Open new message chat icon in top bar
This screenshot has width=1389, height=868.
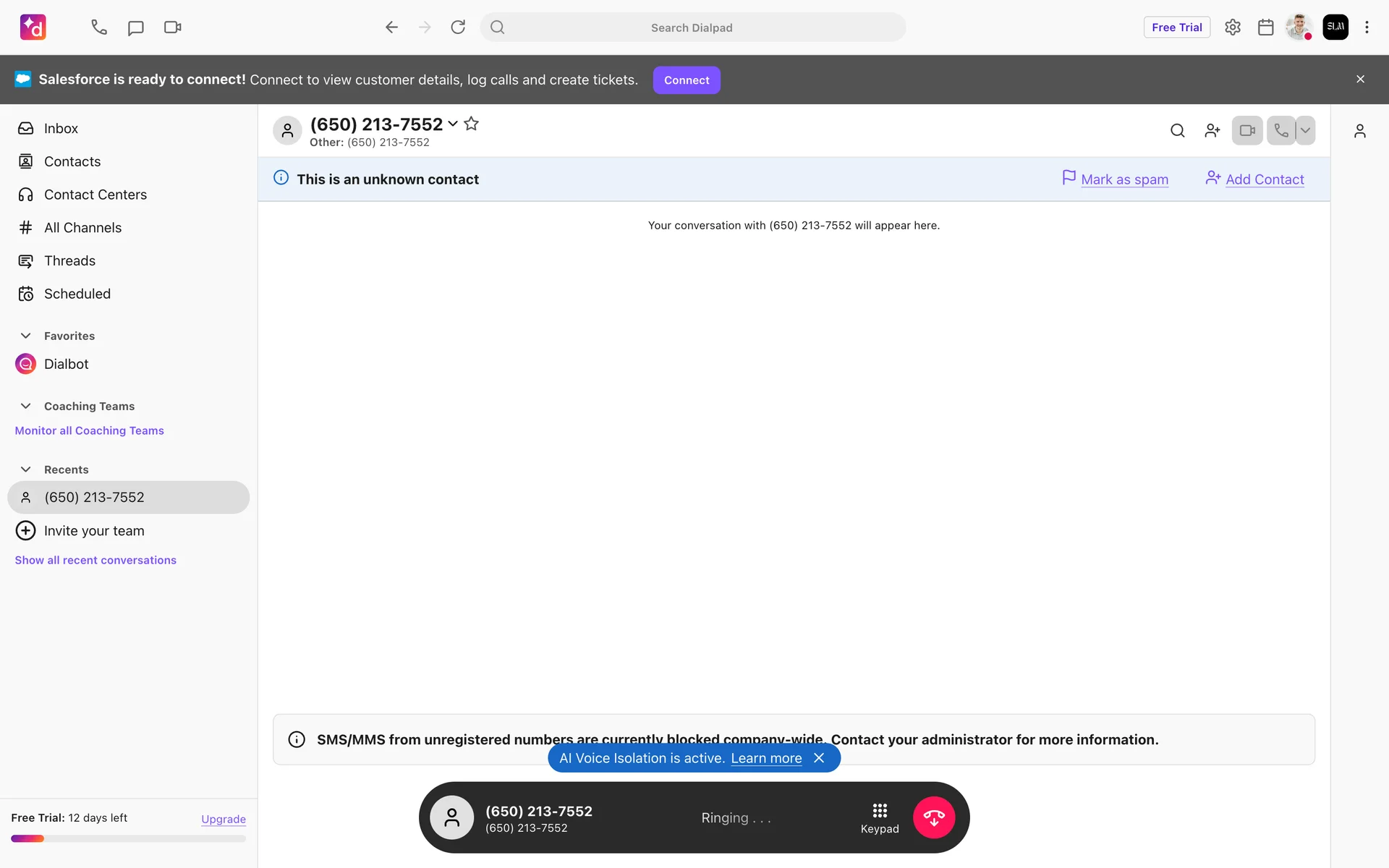135,27
